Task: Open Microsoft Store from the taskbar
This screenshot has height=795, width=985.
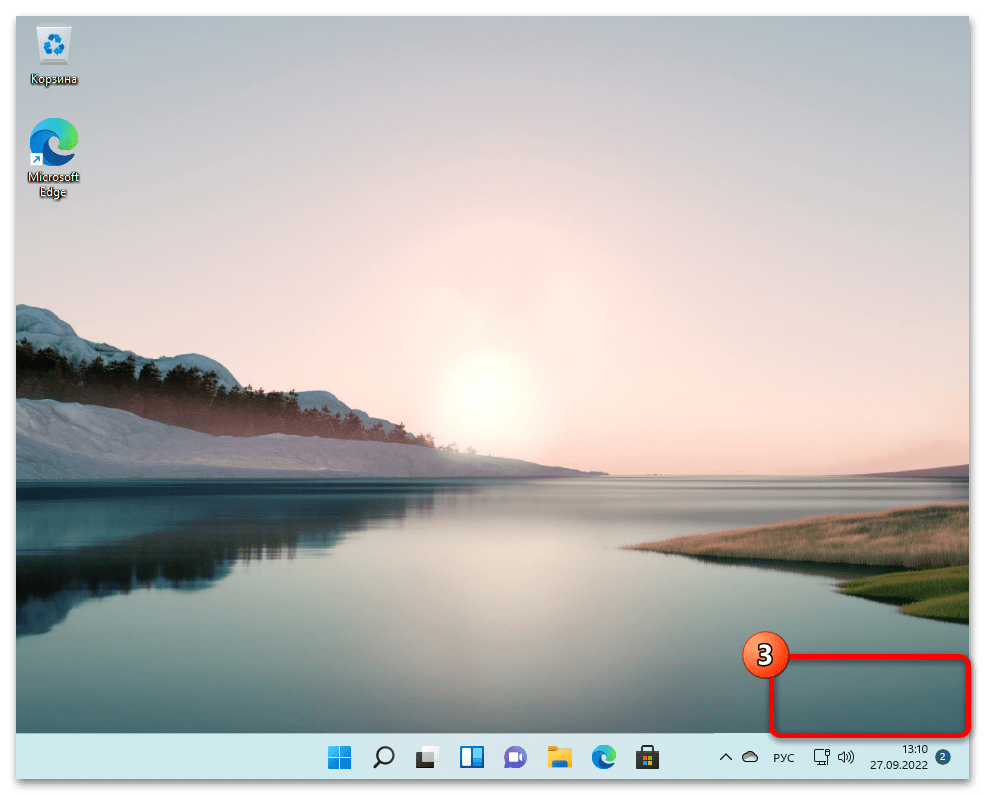Action: [x=647, y=757]
